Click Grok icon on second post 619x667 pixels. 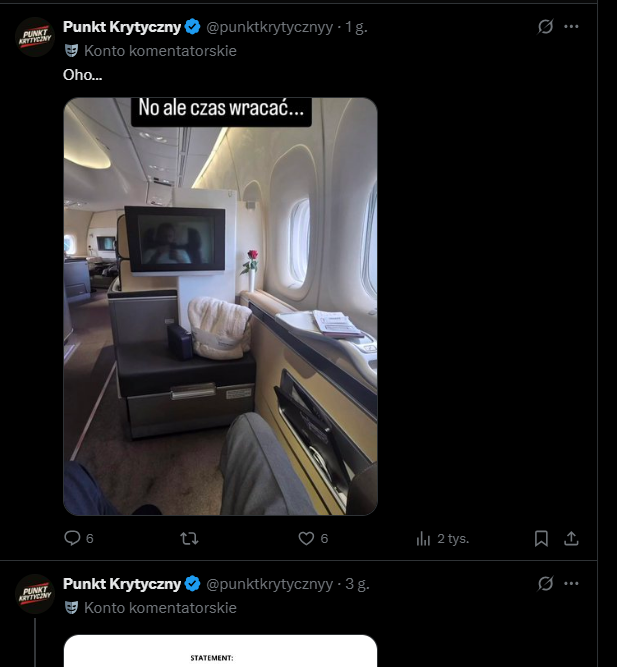click(545, 583)
